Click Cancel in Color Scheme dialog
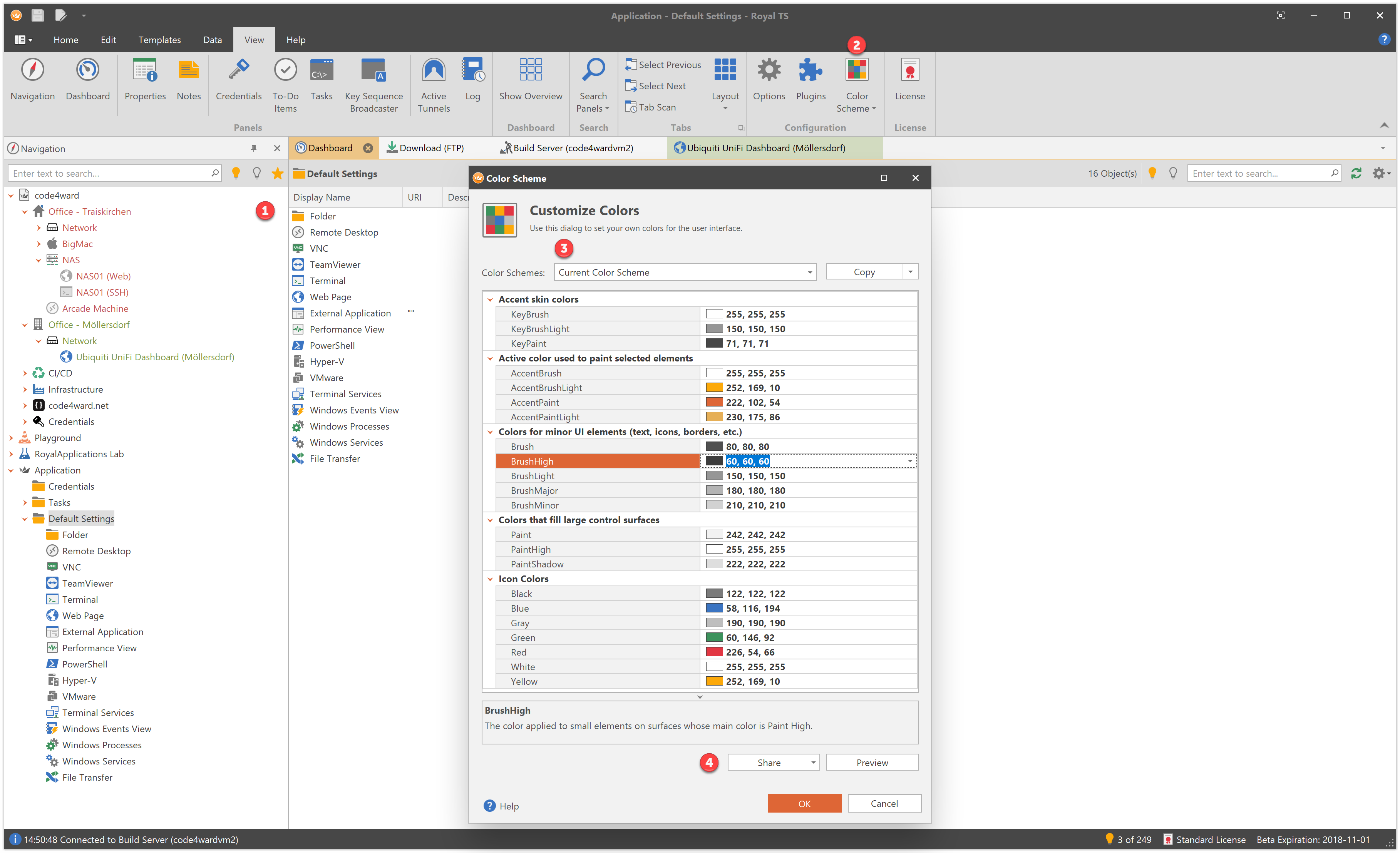The height and width of the screenshot is (853, 1400). tap(884, 803)
